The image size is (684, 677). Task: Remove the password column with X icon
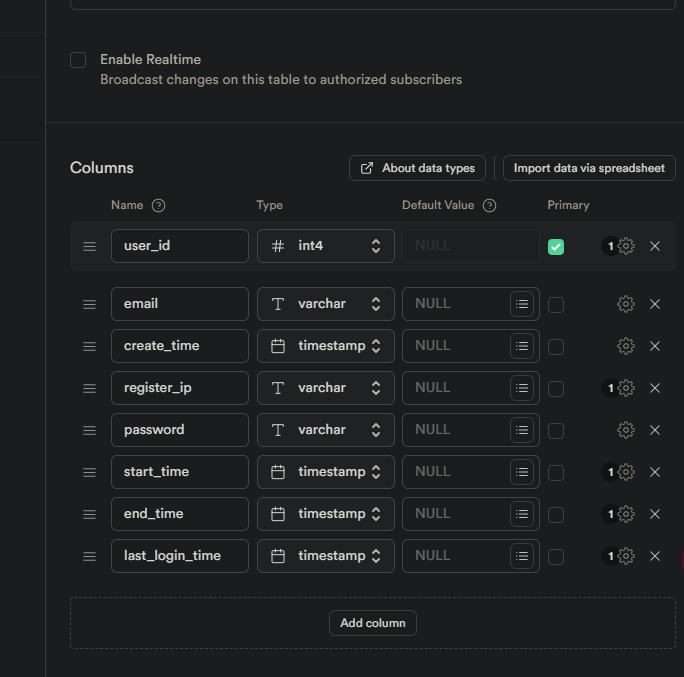(x=655, y=430)
